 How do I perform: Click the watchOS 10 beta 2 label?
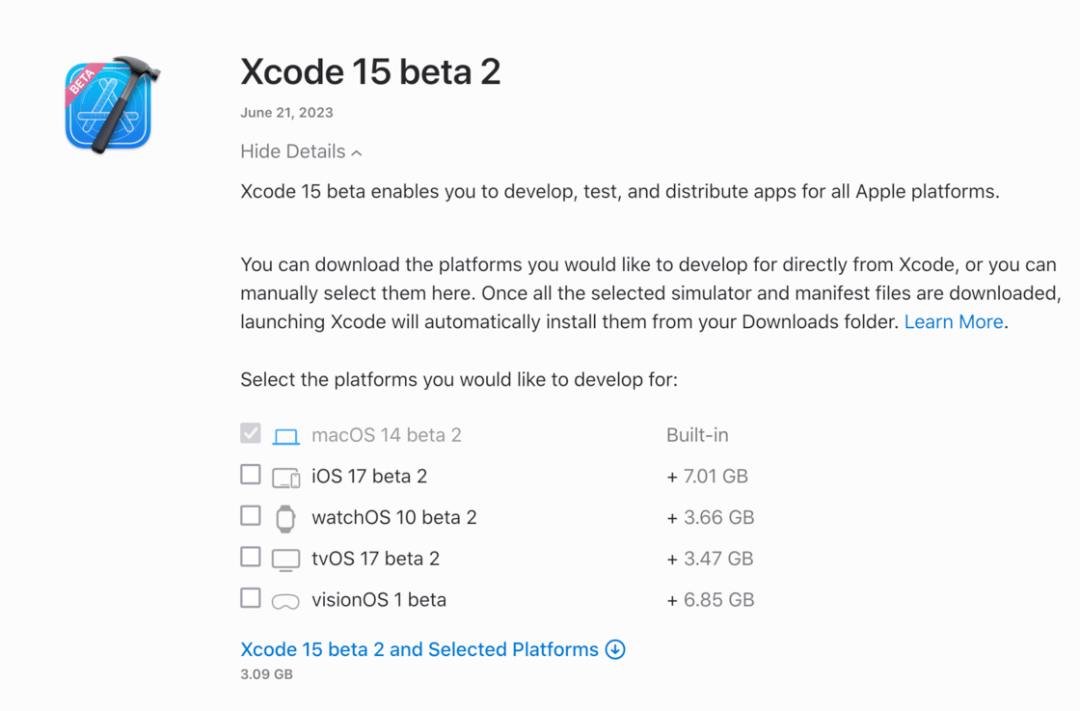394,518
